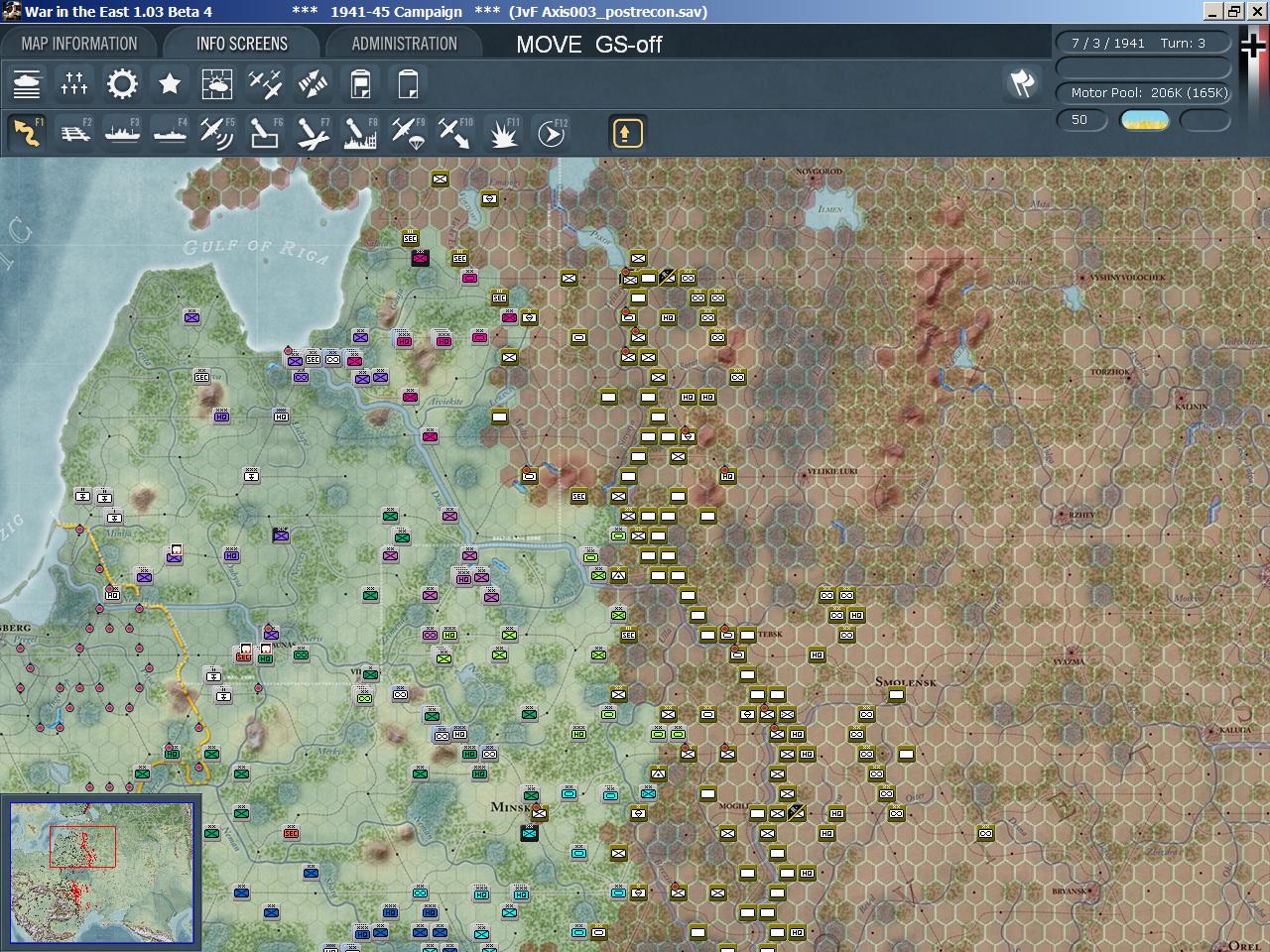Click the Motor Pool 206K readout
Viewport: 1270px width, 952px height.
click(1143, 92)
